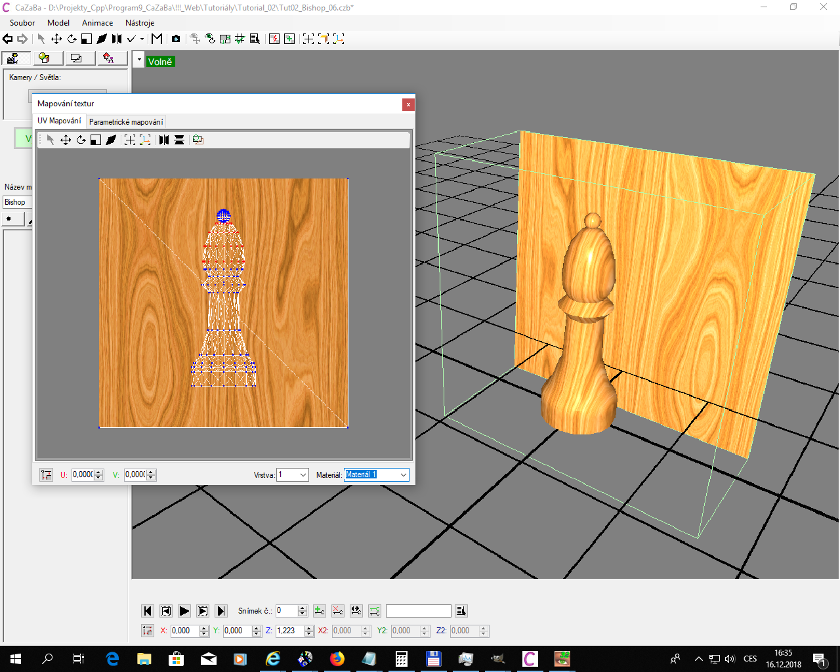840x672 pixels.
Task: Toggle the coordinate mode icon beside U field
Action: 46,475
